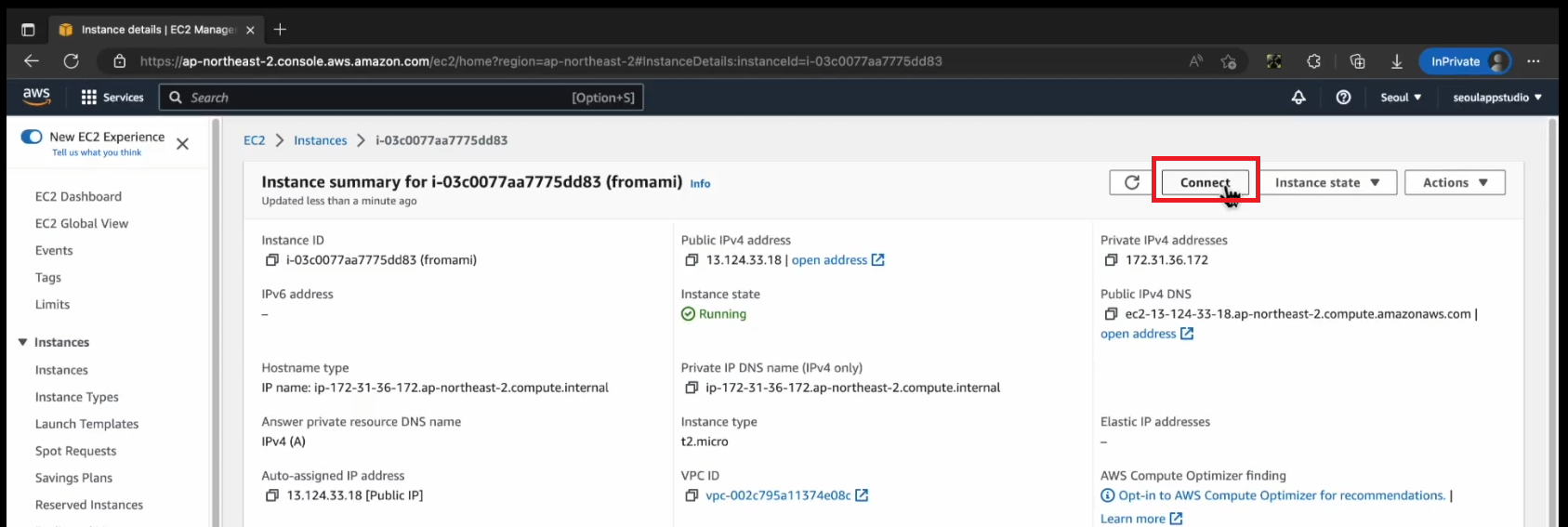Copy the Public IPv4 DNS name

(x=1111, y=314)
